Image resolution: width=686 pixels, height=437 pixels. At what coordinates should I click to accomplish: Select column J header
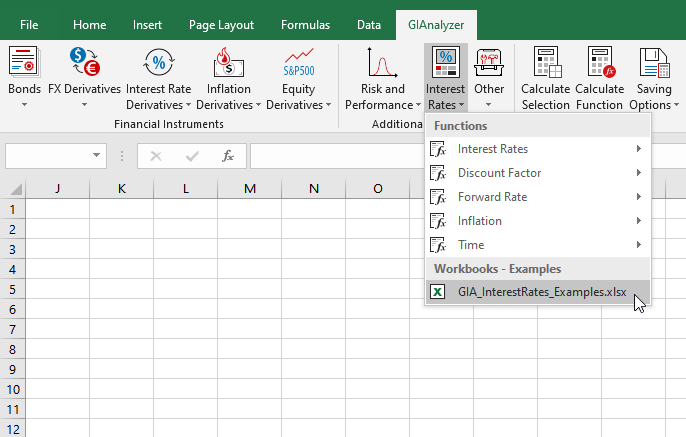click(x=57, y=189)
